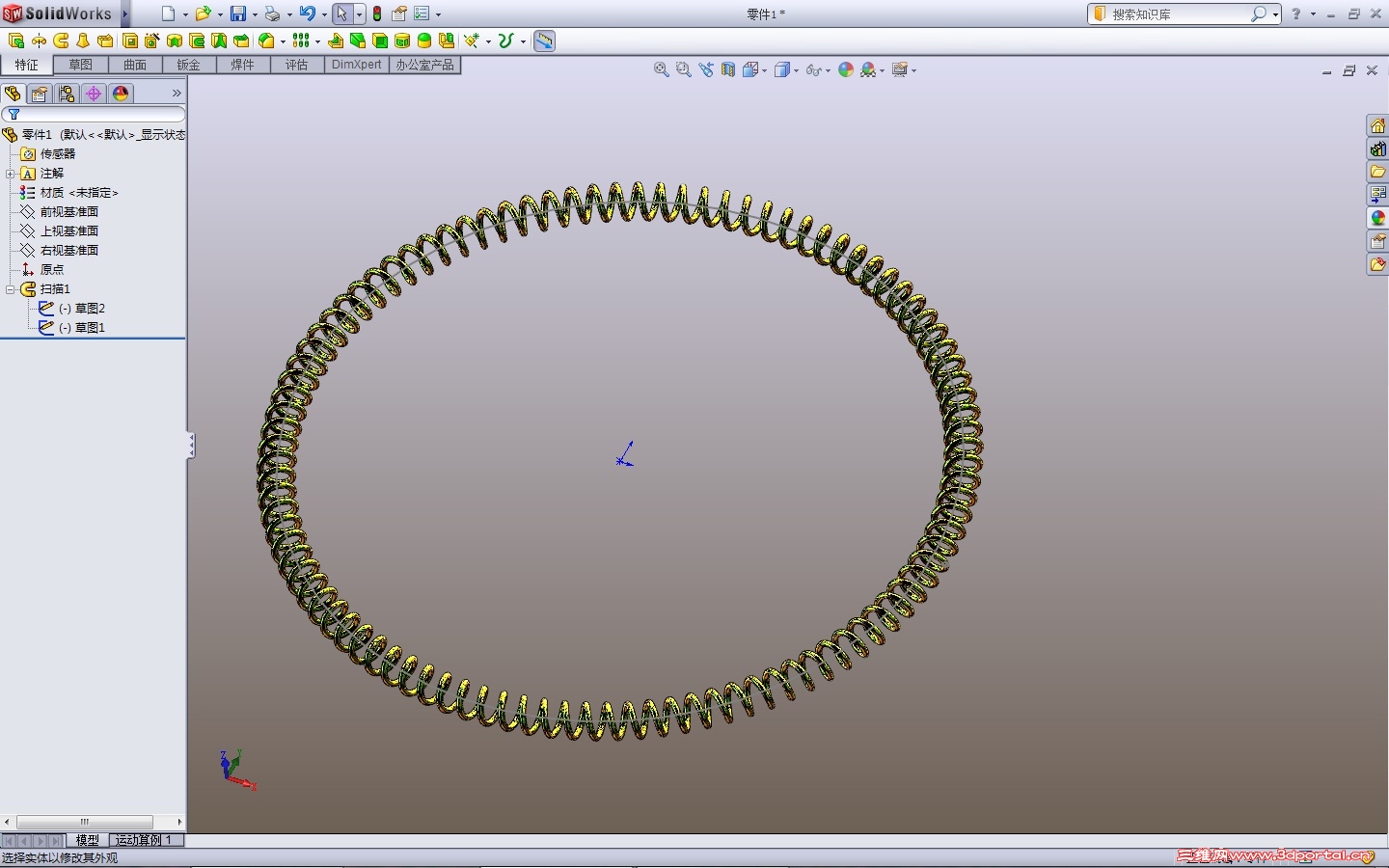Open the Display Style cube icon
Screen dimensions: 1389x868
click(782, 69)
